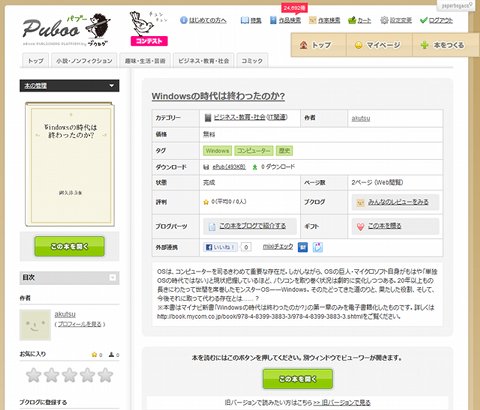
Task: Click この本を贈る gift link
Action: 384,226
